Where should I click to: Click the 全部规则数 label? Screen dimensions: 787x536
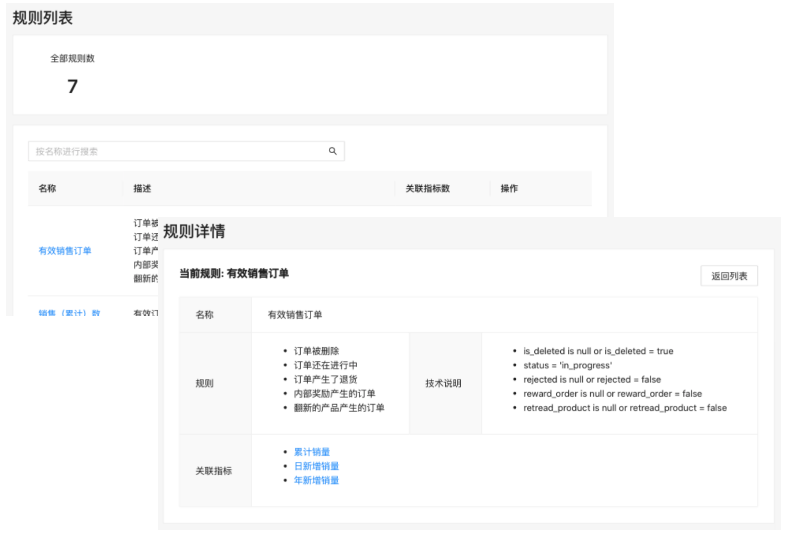click(x=72, y=59)
